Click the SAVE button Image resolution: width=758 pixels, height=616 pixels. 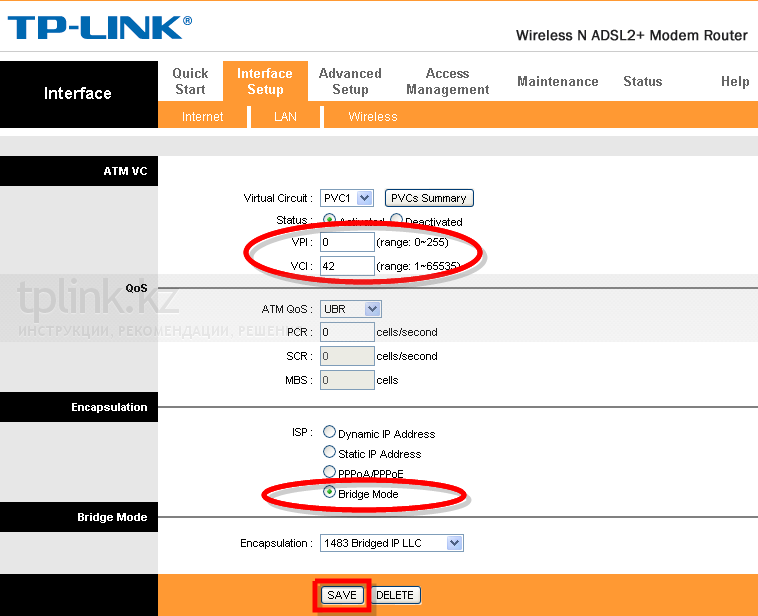342,595
